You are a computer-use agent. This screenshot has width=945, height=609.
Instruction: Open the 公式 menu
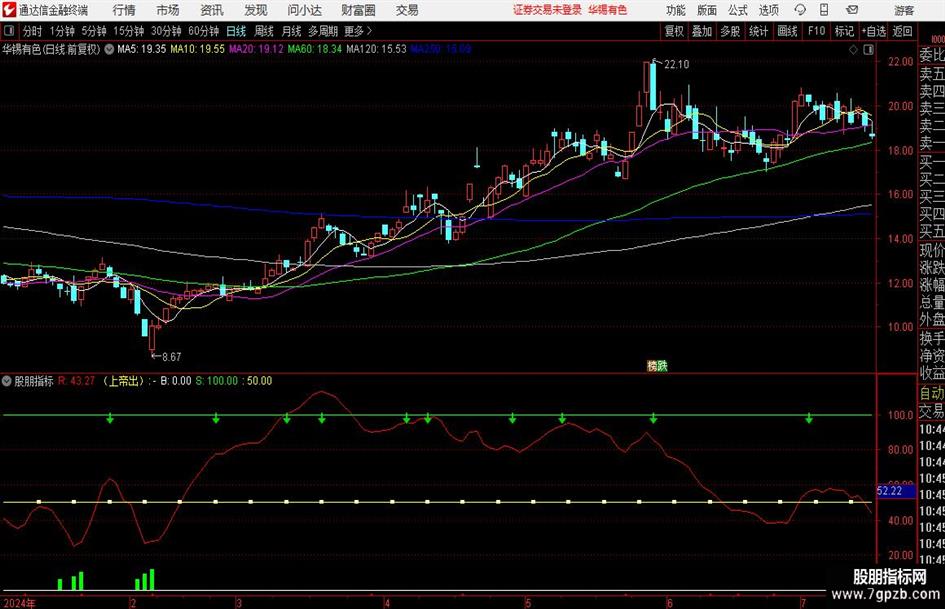pos(738,10)
